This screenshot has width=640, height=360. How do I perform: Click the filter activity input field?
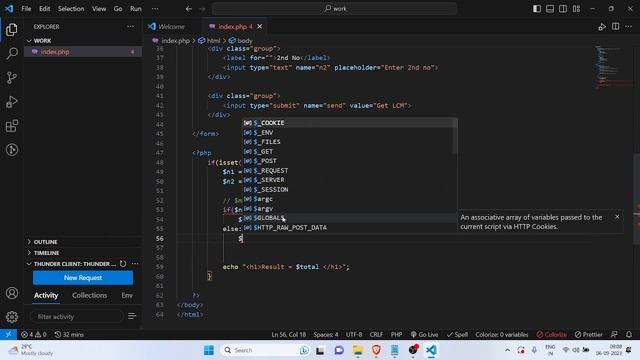(76, 316)
